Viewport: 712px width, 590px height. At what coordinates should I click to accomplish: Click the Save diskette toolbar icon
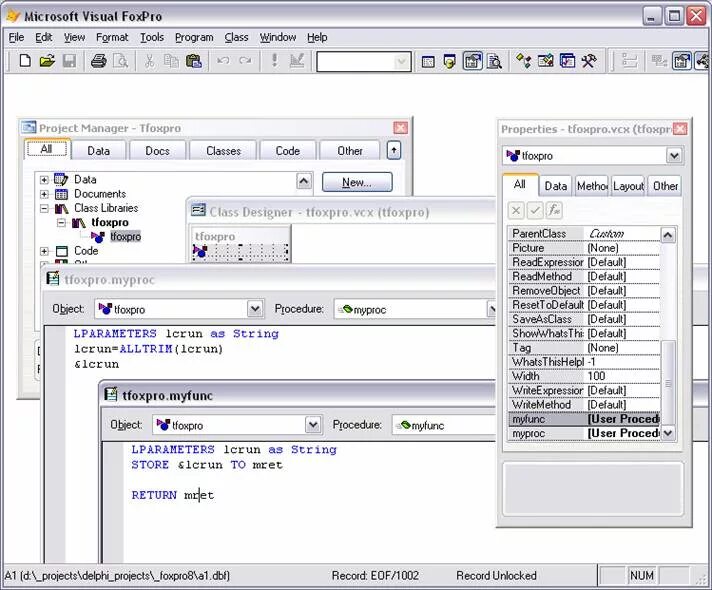(x=69, y=60)
